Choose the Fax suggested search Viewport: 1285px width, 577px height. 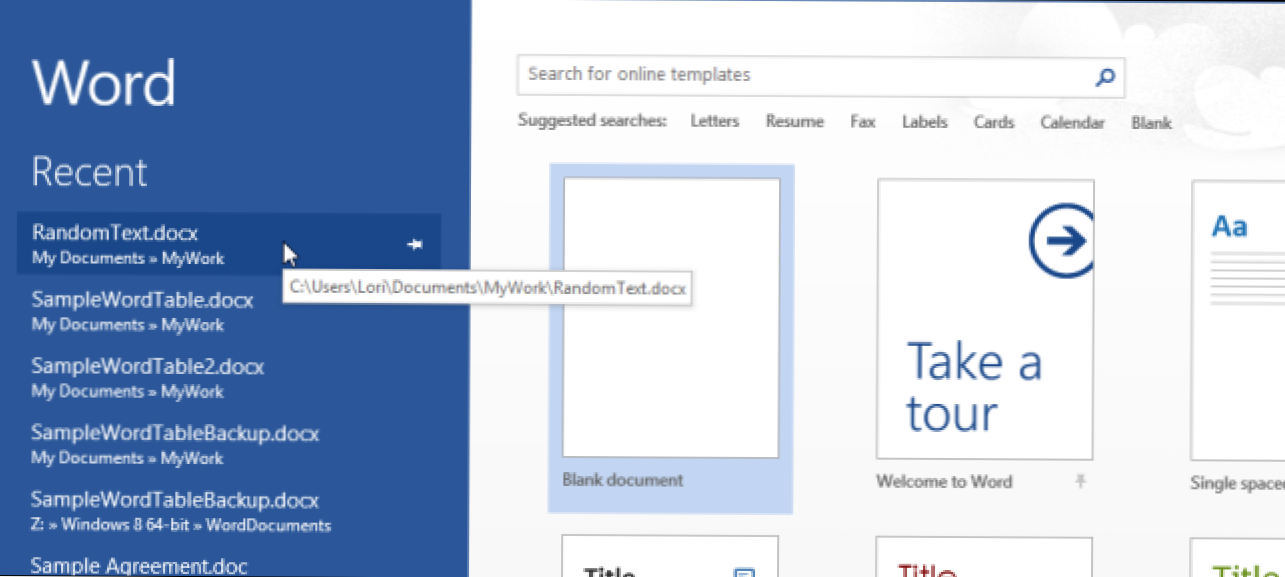[863, 122]
